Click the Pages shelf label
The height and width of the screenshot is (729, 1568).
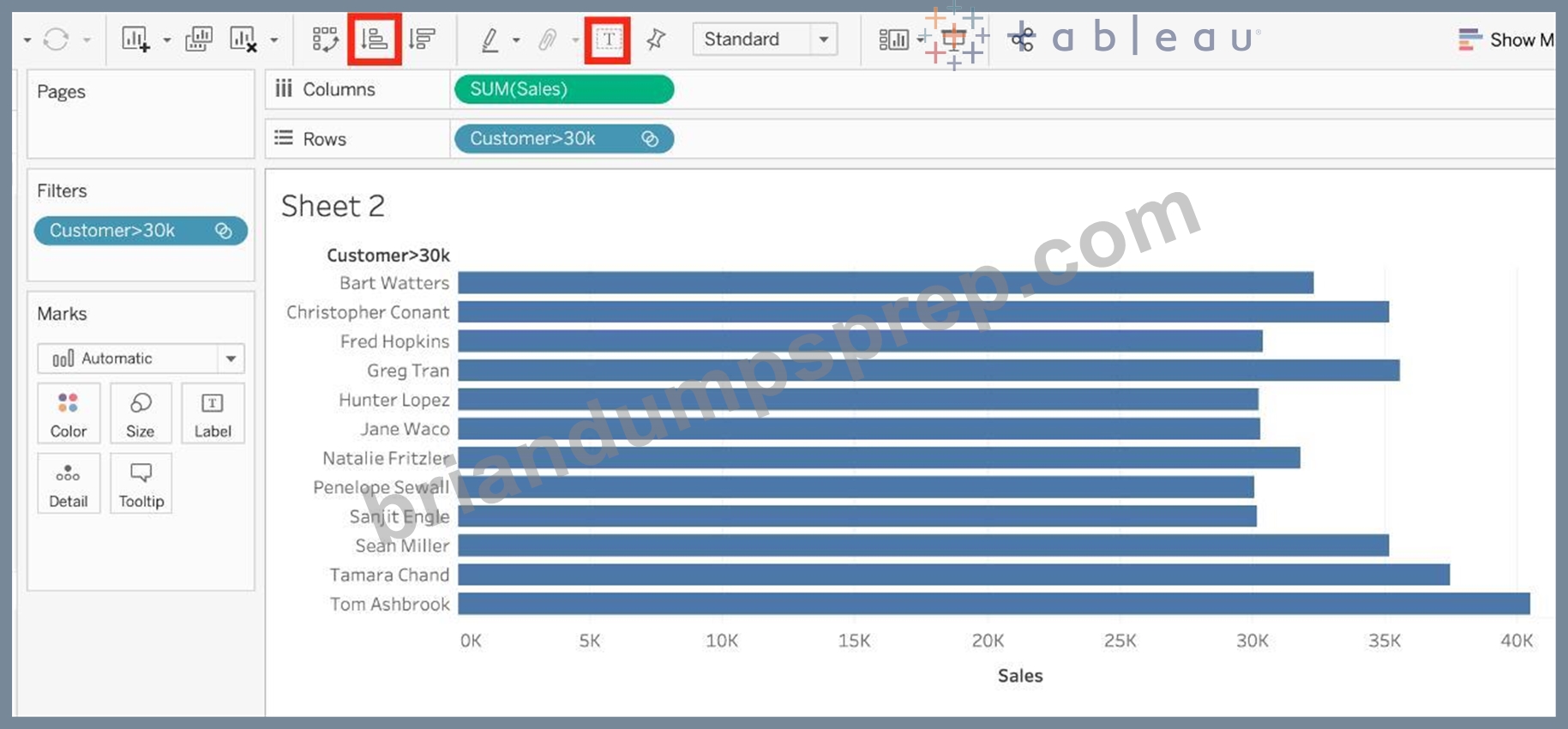point(61,92)
